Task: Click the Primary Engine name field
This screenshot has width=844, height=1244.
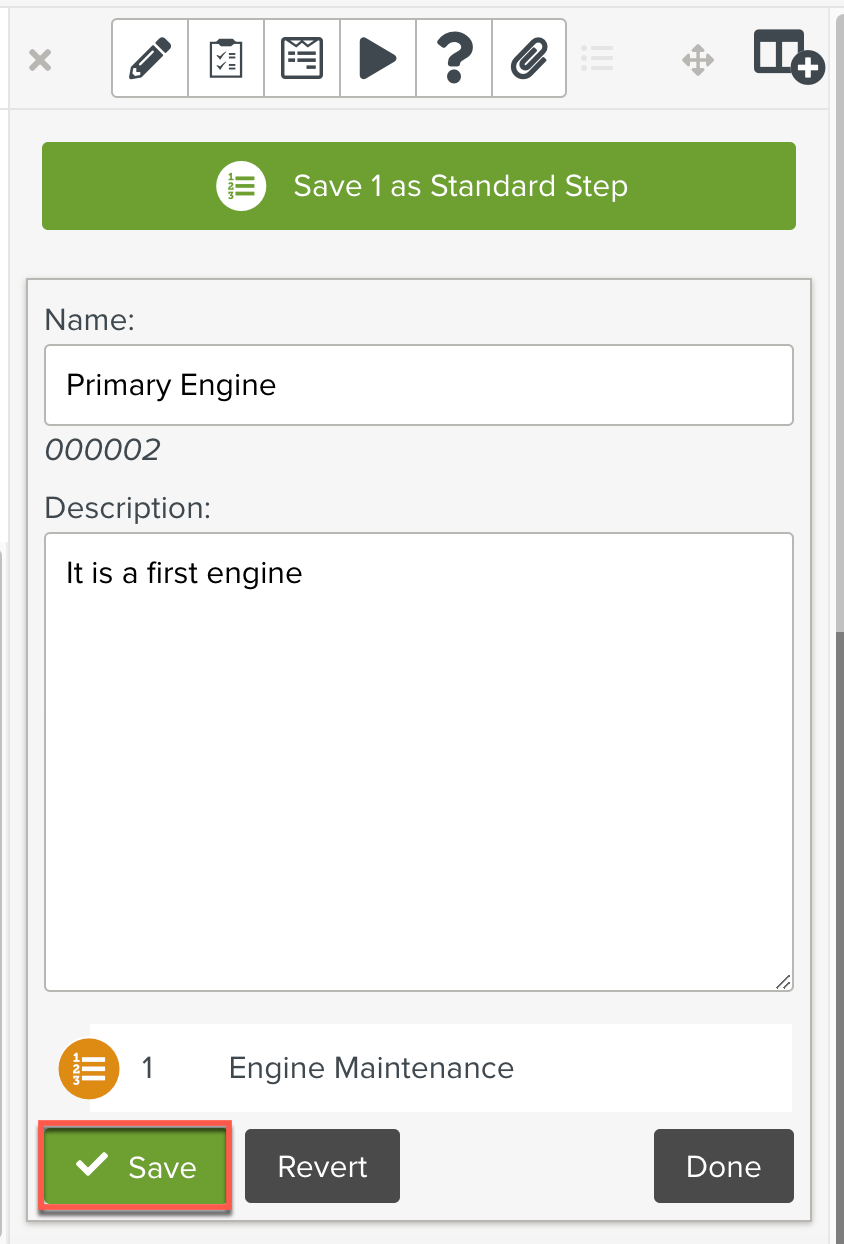Action: click(x=418, y=385)
